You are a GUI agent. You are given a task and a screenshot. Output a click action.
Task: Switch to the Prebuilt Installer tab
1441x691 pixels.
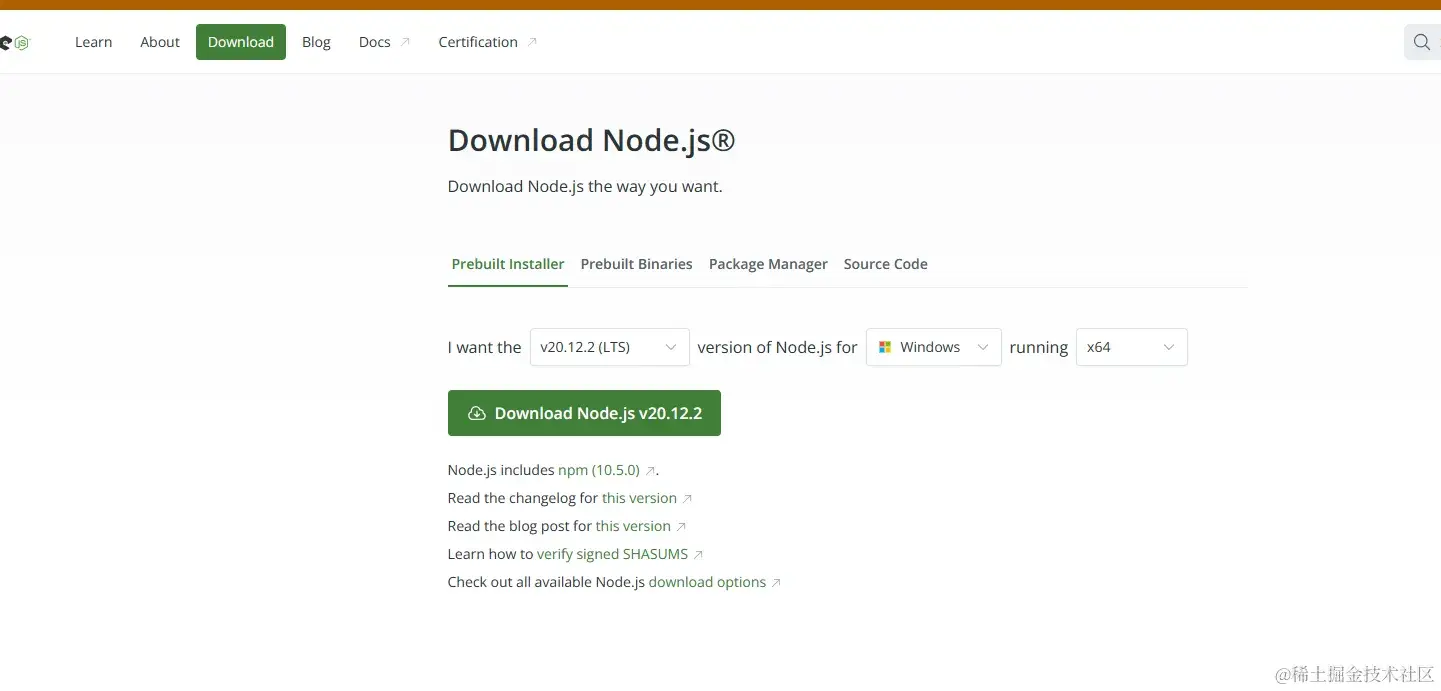[508, 264]
